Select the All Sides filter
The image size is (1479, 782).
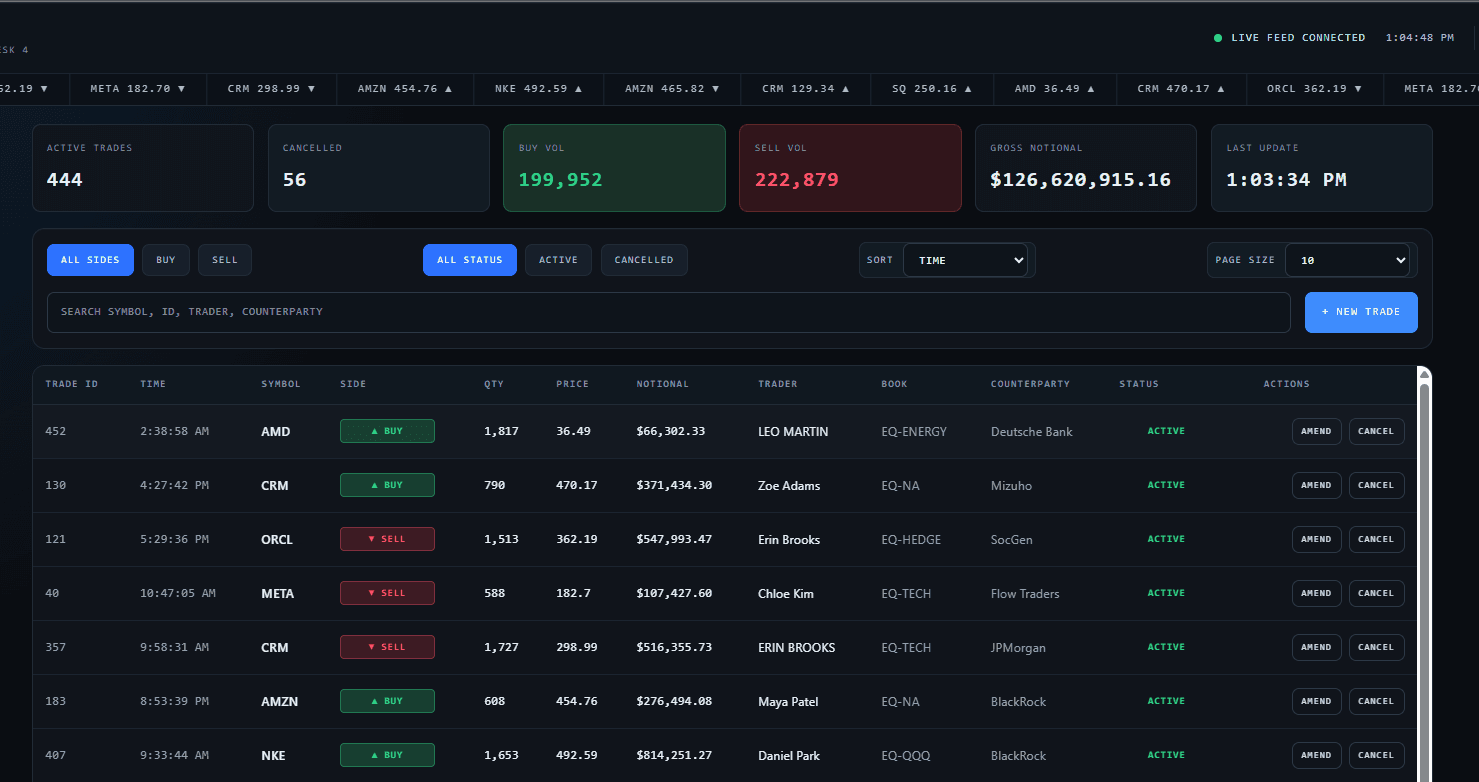[x=90, y=260]
